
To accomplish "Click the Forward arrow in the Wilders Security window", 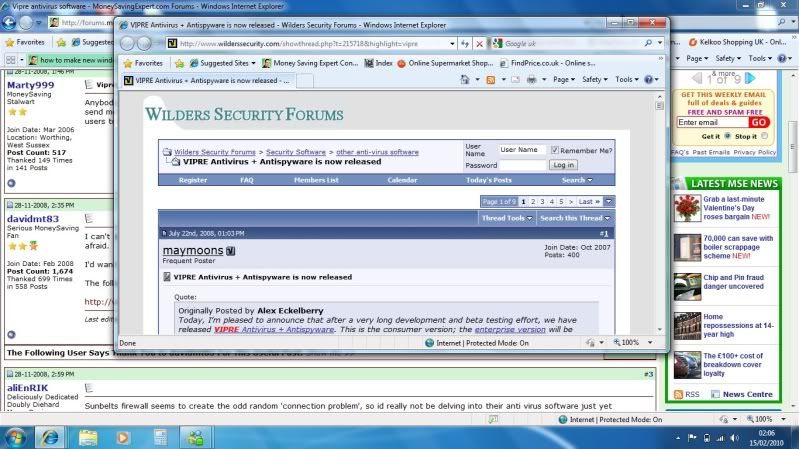I will (x=144, y=44).
